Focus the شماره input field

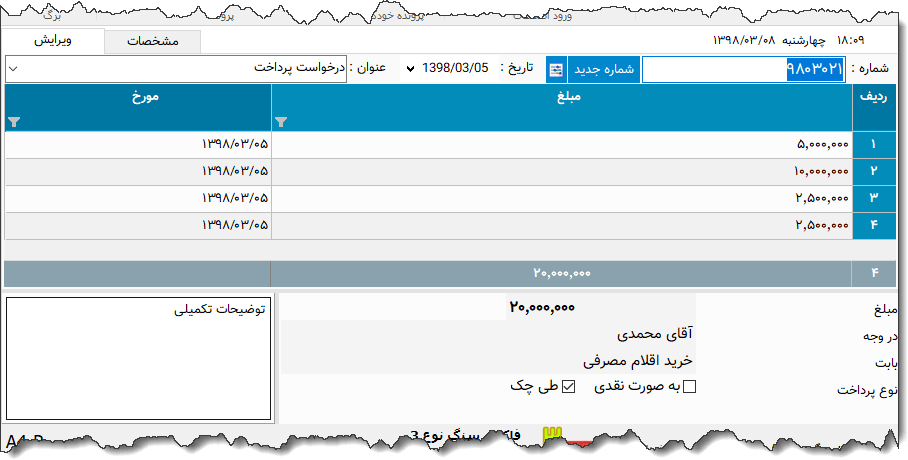(x=744, y=70)
